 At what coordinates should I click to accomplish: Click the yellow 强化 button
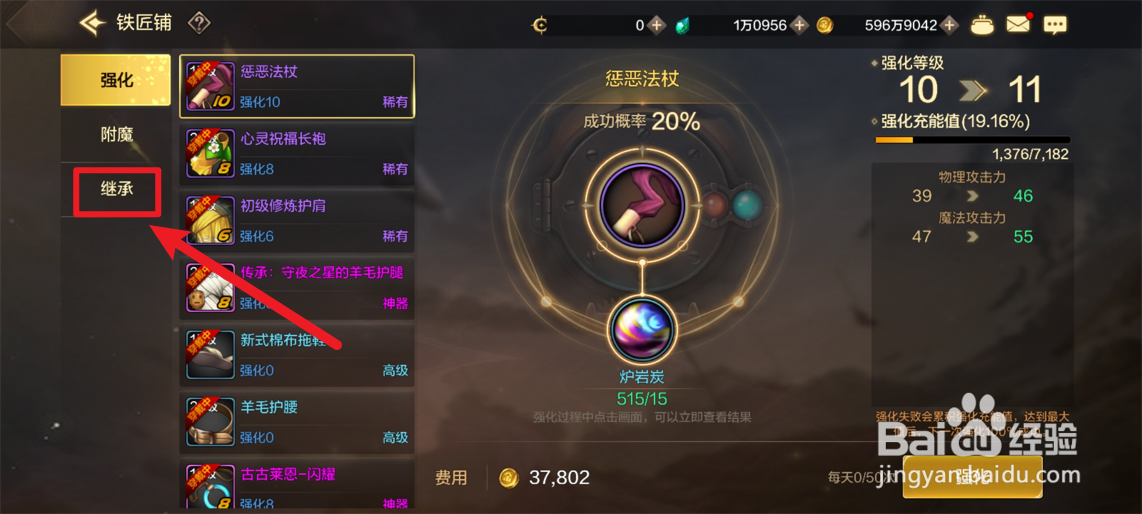point(972,477)
